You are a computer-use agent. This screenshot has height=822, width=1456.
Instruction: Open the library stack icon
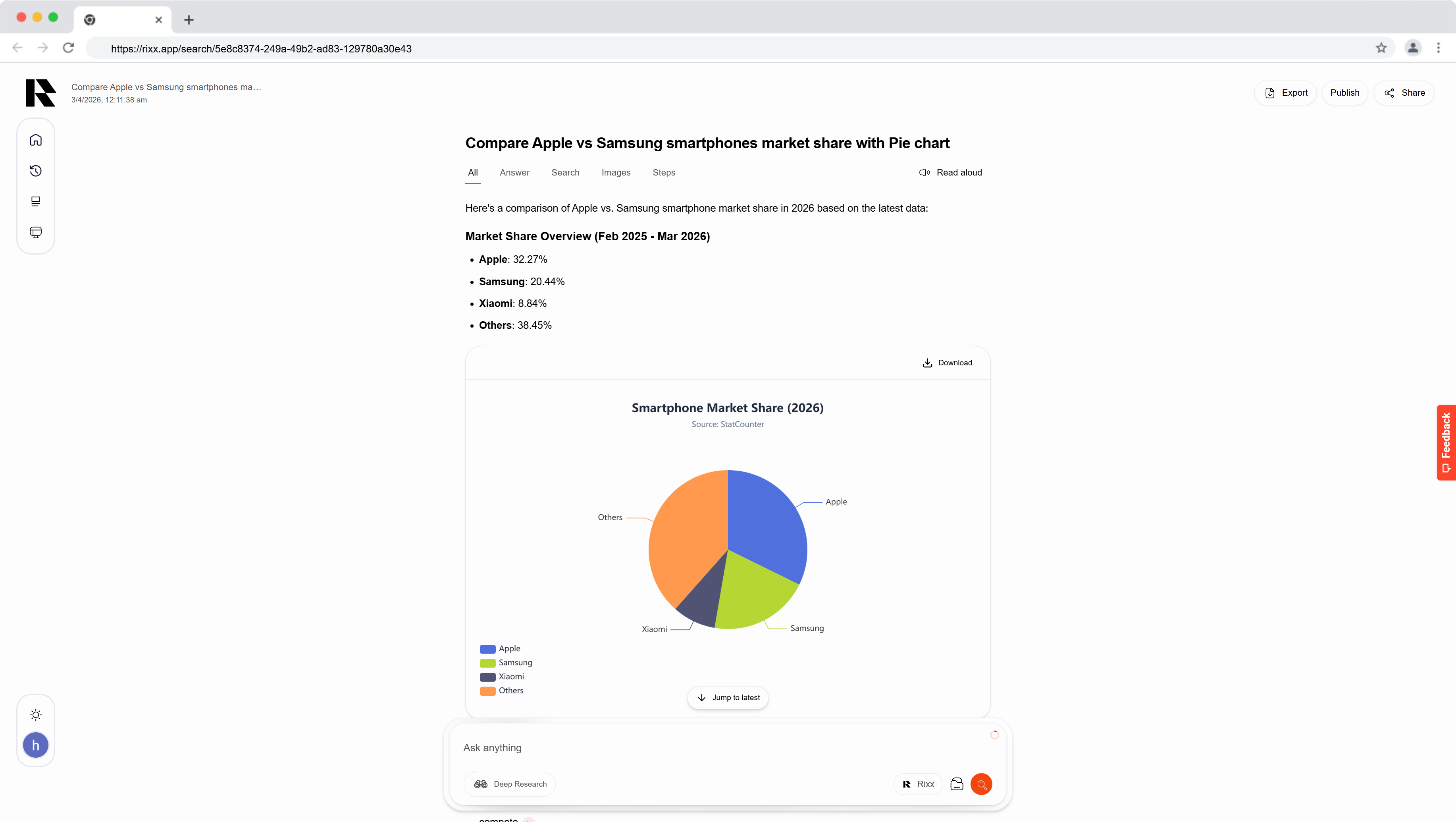pyautogui.click(x=36, y=201)
